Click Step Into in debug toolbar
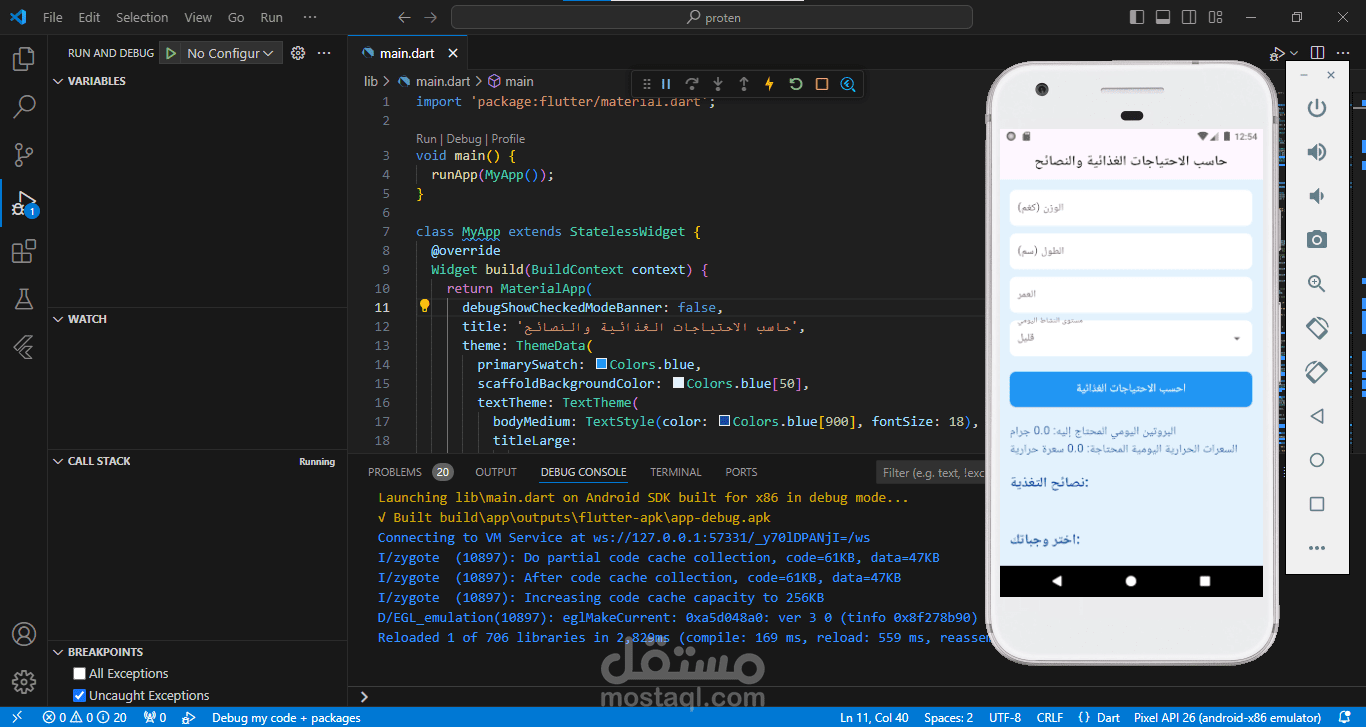1366x727 pixels. pos(718,84)
